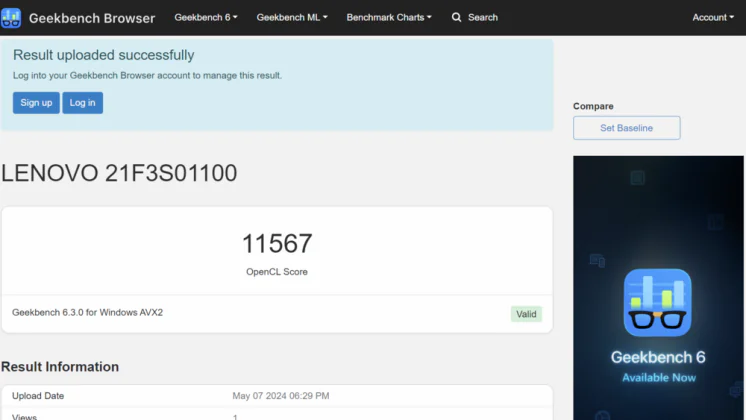Open the Benchmark Charts dropdown
Viewport: 746px width, 420px height.
pos(389,18)
